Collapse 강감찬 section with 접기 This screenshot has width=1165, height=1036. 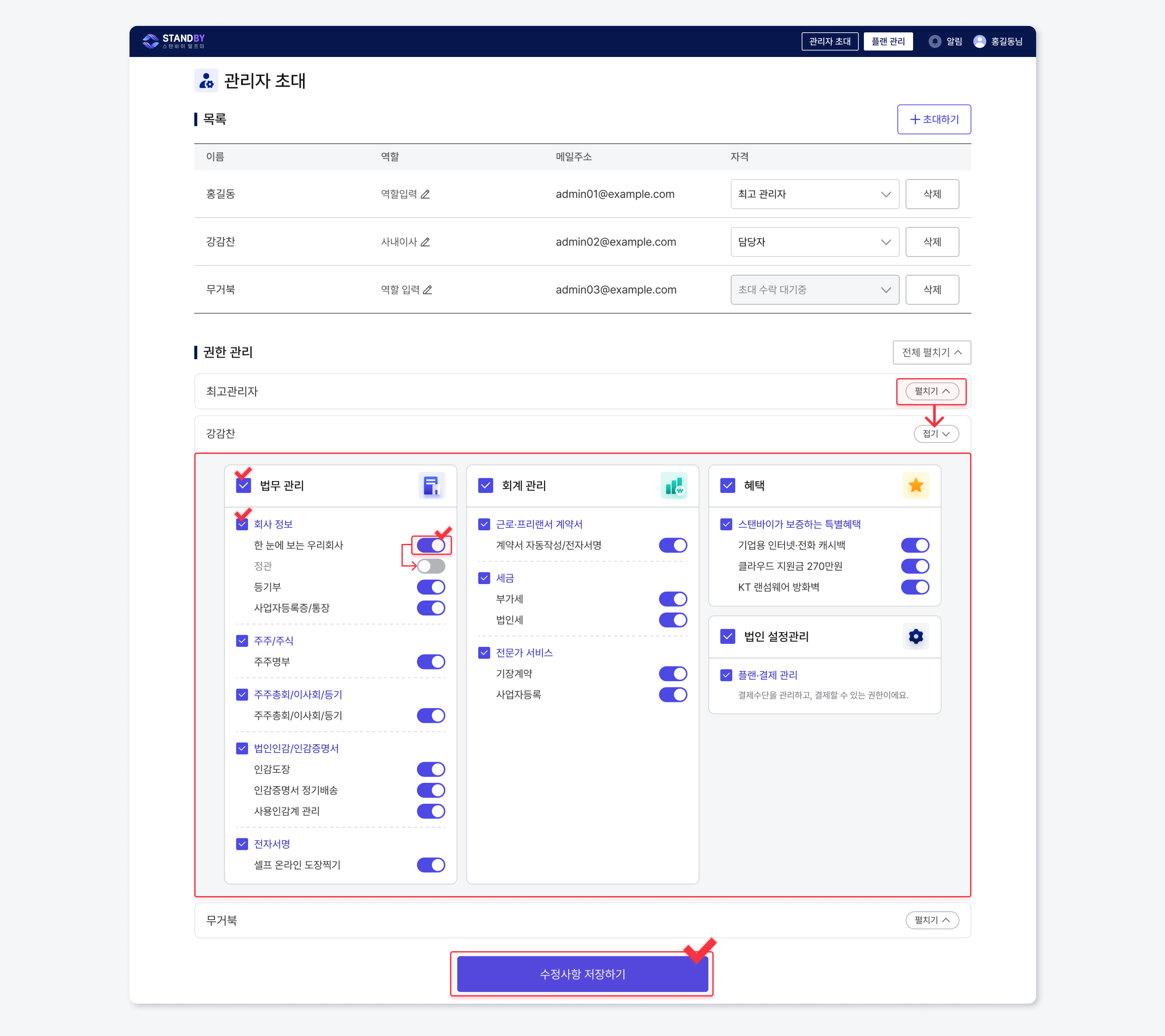tap(936, 434)
